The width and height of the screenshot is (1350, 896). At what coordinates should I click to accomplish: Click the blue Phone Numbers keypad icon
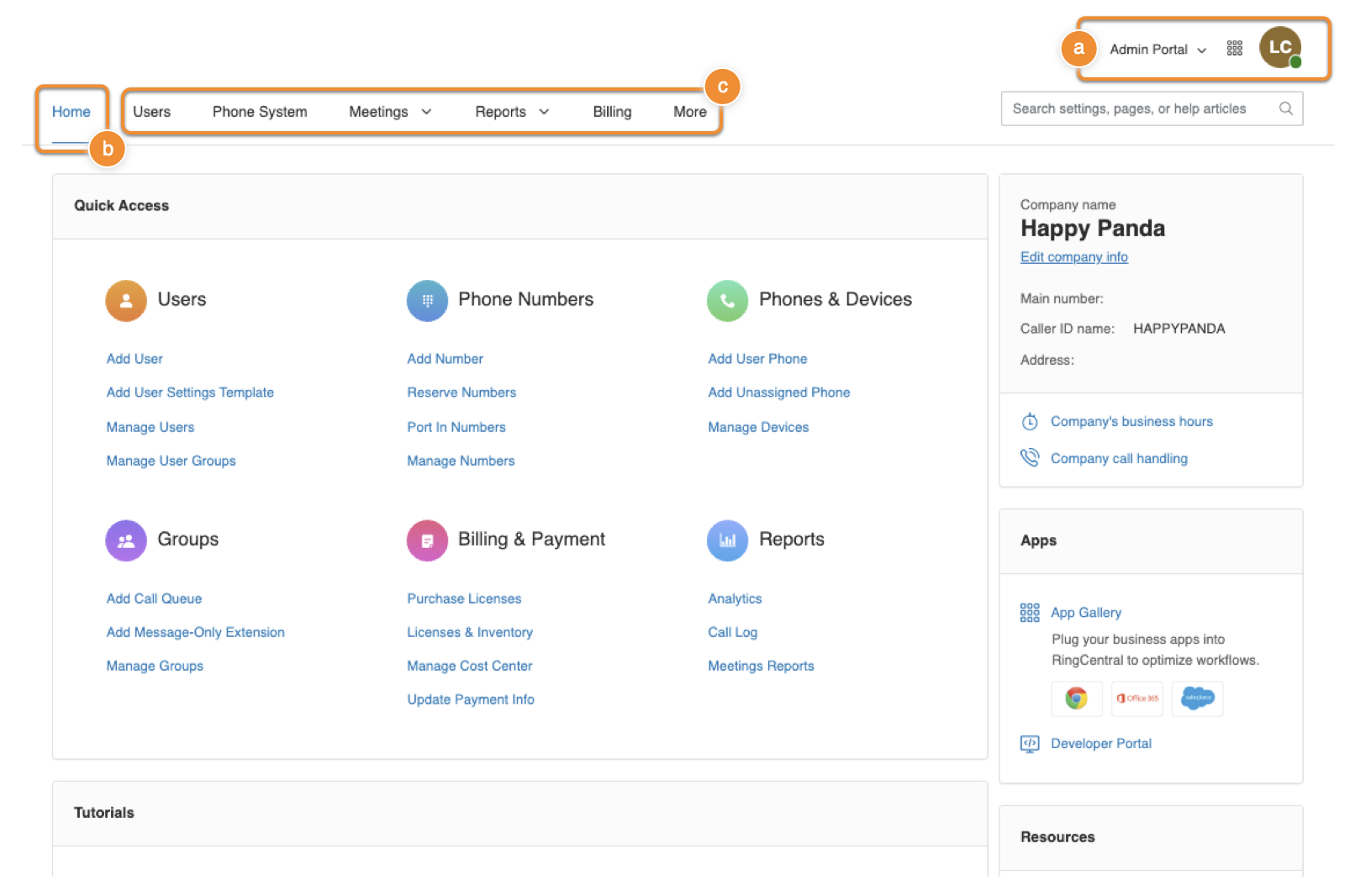click(x=427, y=300)
